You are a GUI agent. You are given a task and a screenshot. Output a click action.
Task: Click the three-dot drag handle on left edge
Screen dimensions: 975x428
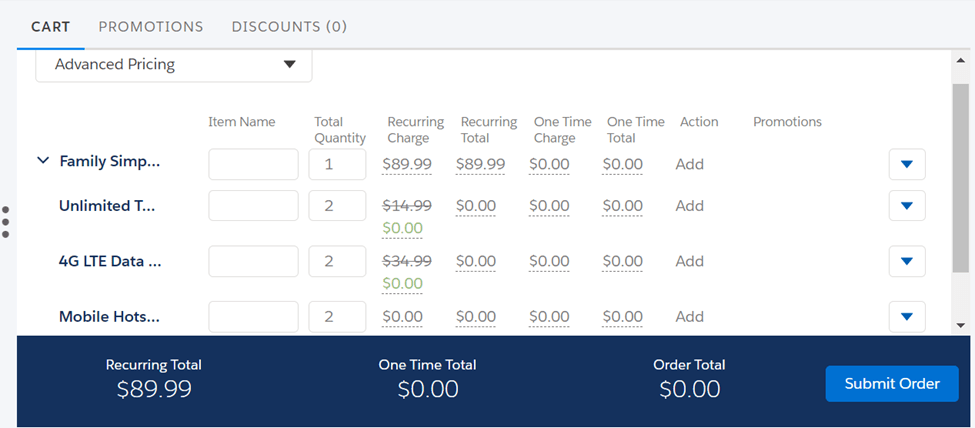click(6, 222)
